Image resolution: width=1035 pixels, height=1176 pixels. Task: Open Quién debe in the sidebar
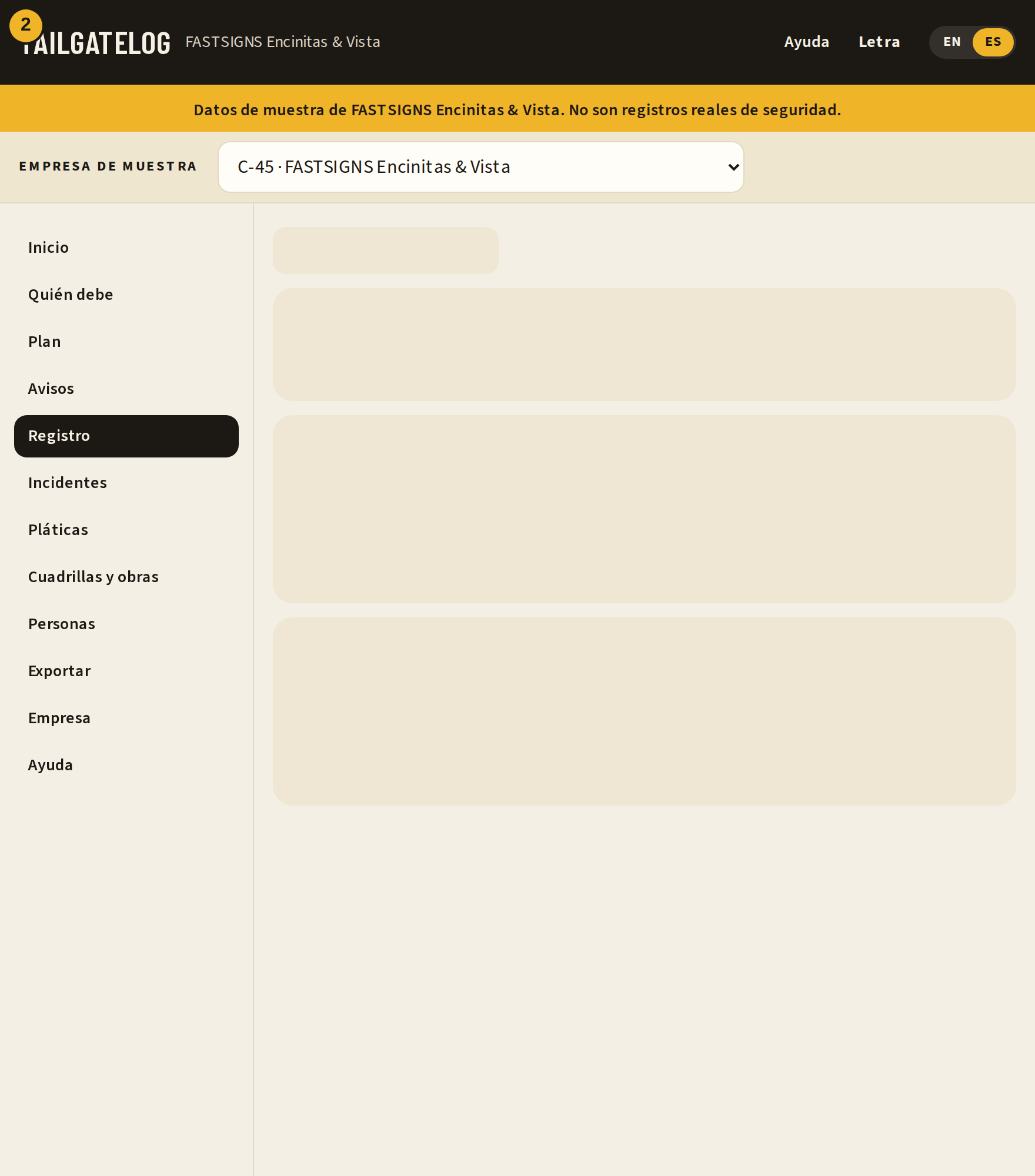pyautogui.click(x=126, y=295)
